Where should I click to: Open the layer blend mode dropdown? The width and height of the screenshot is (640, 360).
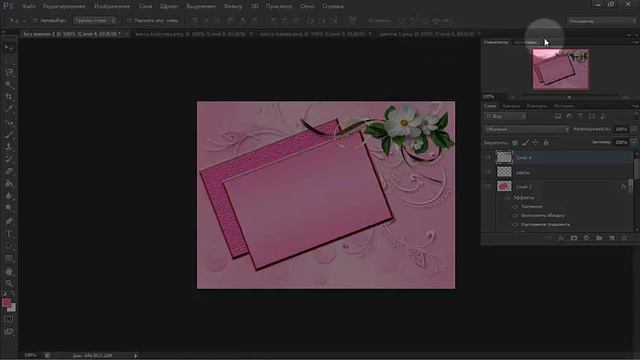(x=527, y=129)
